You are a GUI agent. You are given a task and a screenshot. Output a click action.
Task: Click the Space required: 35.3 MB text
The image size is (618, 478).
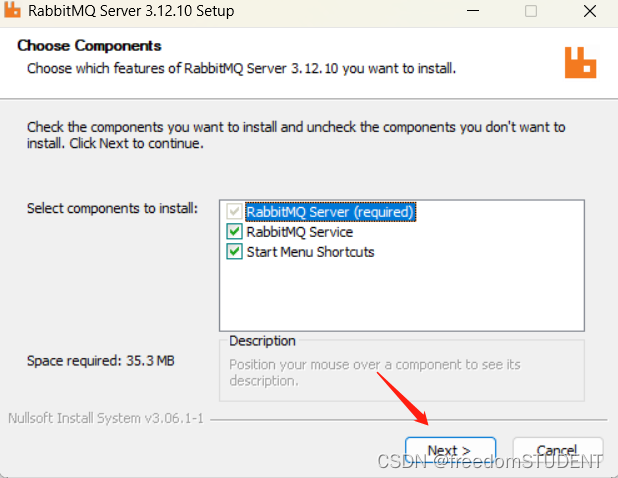pos(100,360)
